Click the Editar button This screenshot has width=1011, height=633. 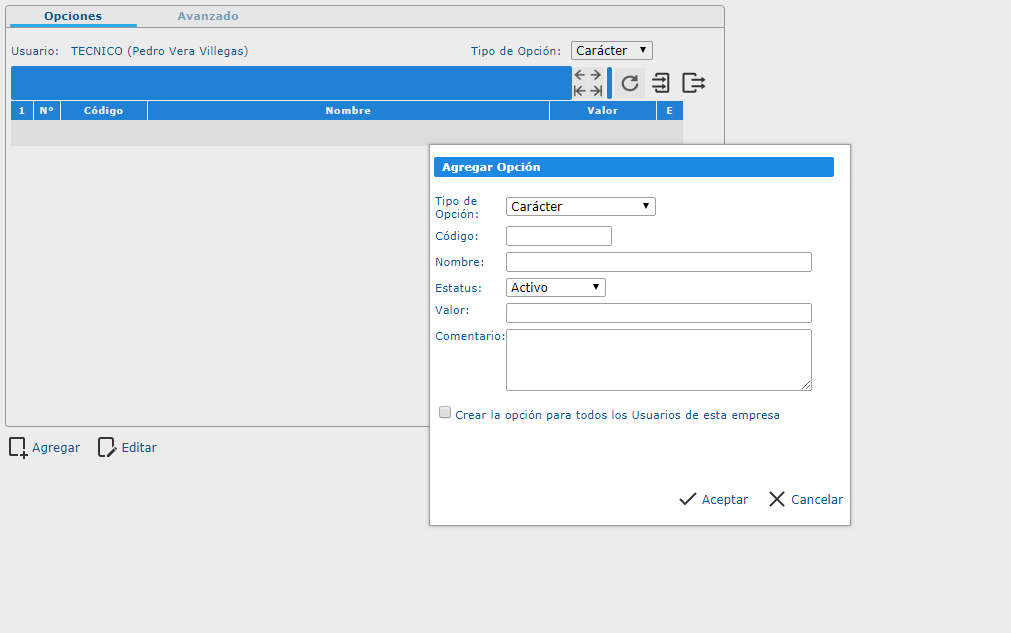pyautogui.click(x=127, y=448)
